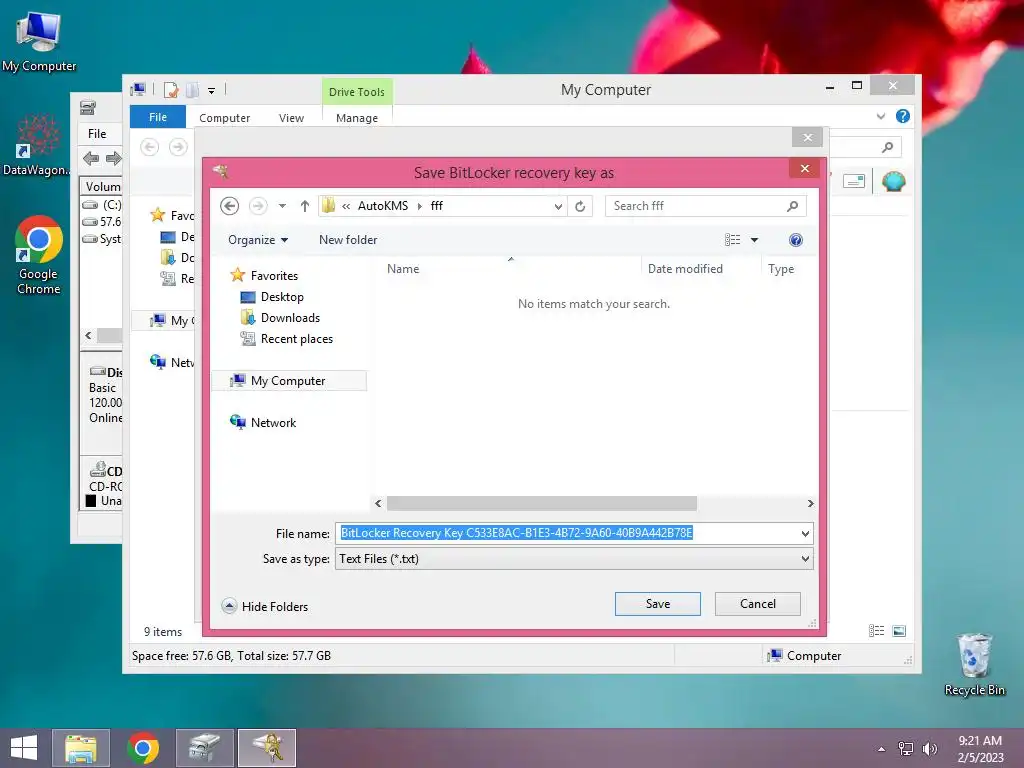This screenshot has height=768, width=1024.
Task: Open the network tray icon
Action: [906, 748]
